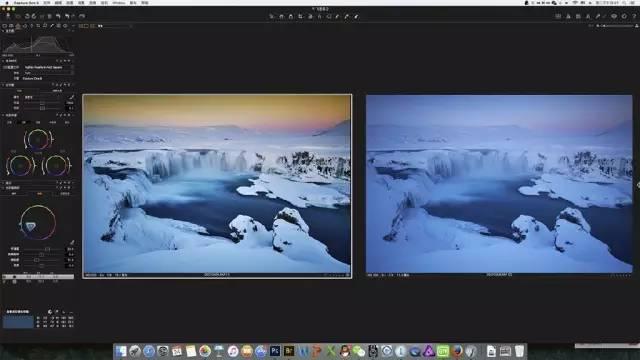Open the Capture One application menu
The width and height of the screenshot is (640, 360).
27,2
